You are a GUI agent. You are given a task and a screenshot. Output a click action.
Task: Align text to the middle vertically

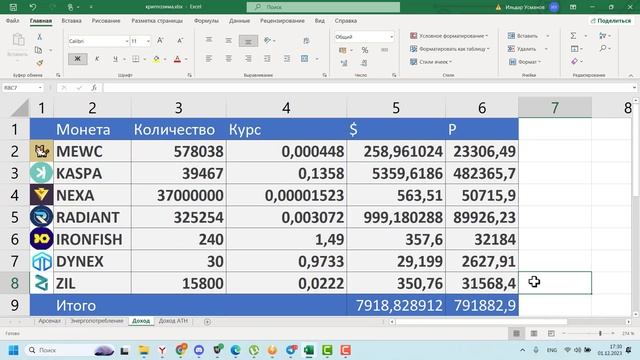pyautogui.click(x=229, y=40)
